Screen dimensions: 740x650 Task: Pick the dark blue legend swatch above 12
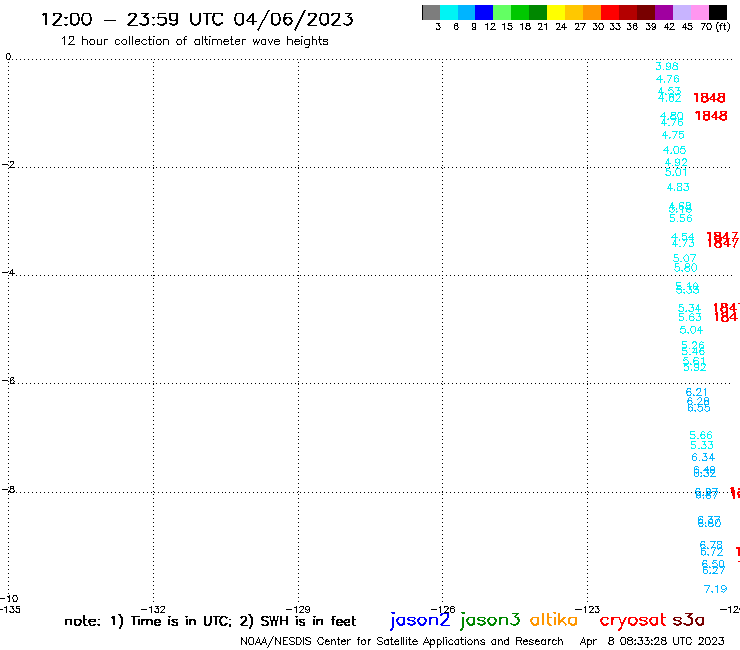point(484,12)
